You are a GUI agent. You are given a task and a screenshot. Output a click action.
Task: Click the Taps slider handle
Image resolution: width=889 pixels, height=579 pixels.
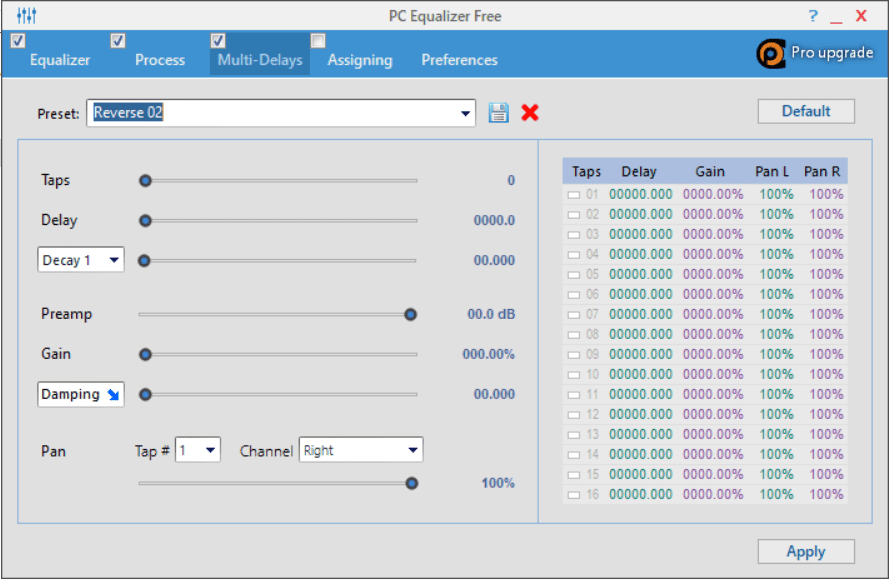tap(145, 180)
